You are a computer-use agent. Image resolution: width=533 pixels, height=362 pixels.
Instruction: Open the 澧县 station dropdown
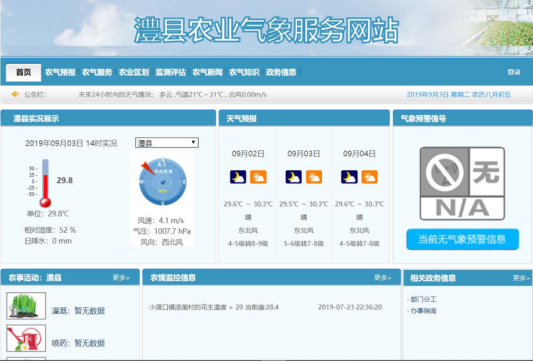[167, 143]
